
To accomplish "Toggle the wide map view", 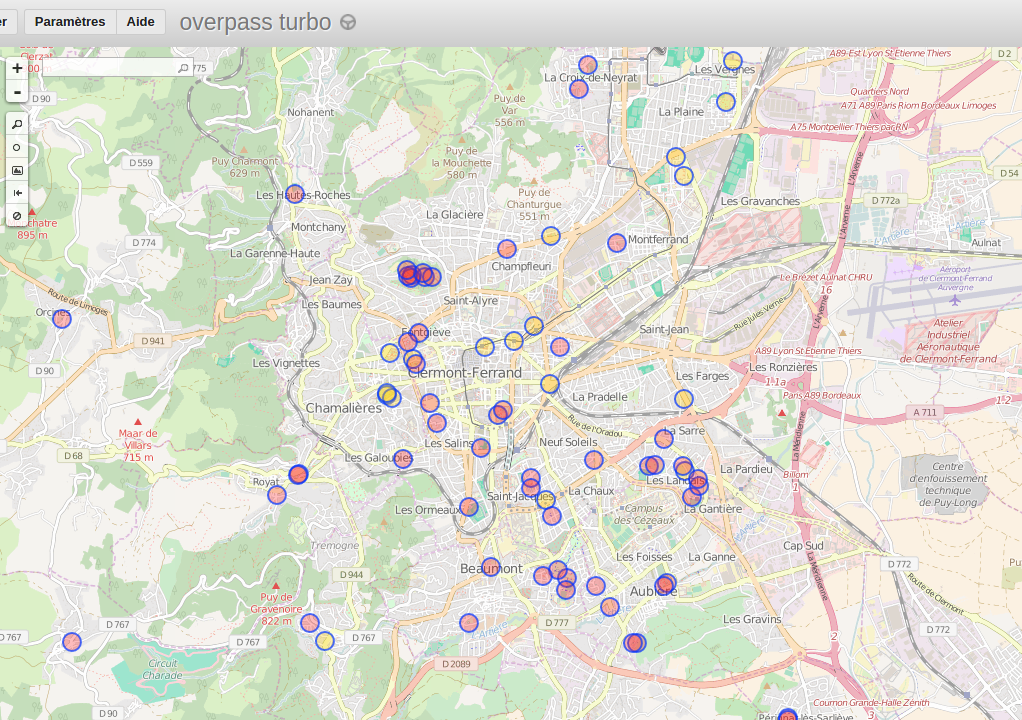I will point(17,193).
